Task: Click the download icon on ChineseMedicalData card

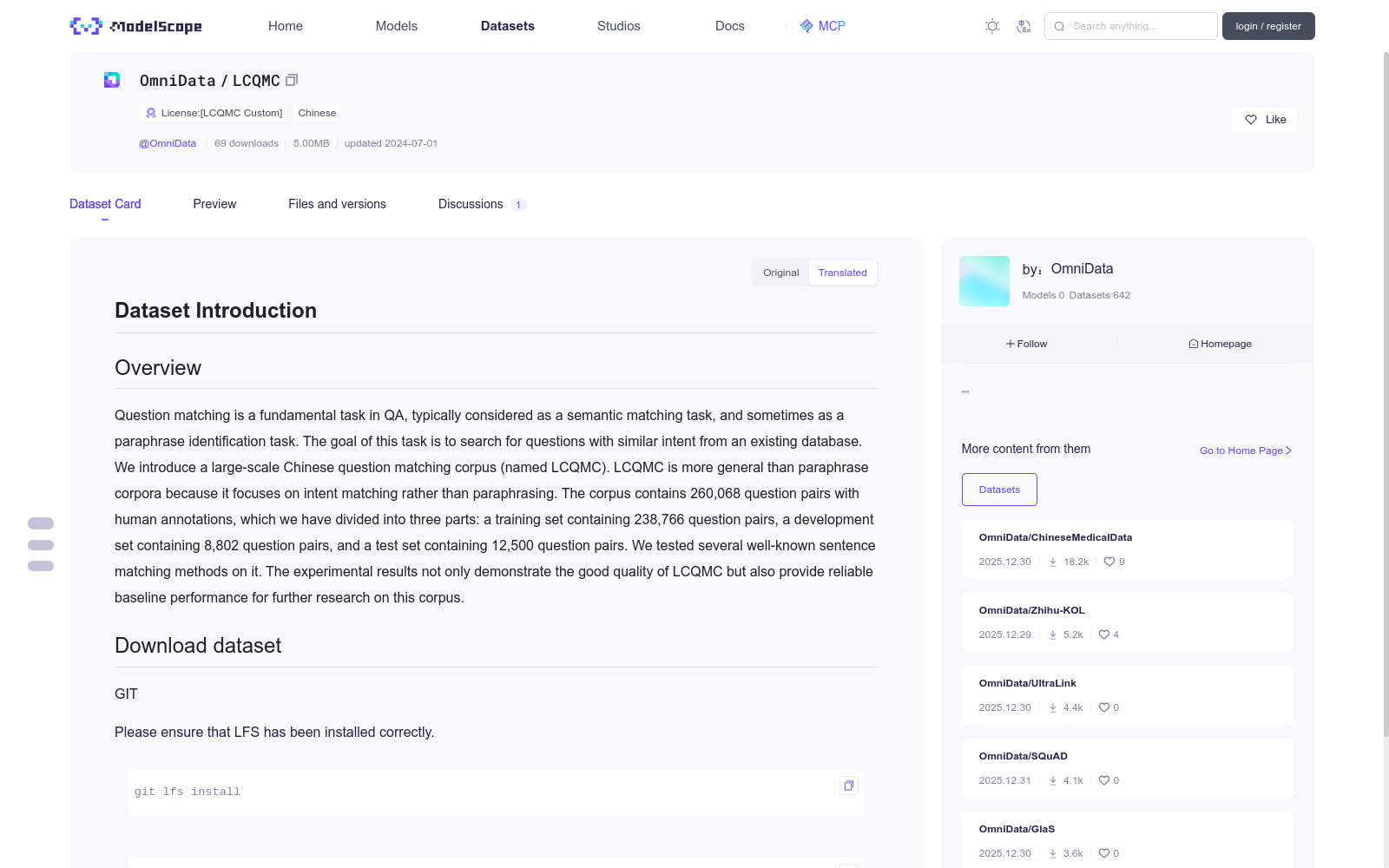Action: pyautogui.click(x=1053, y=562)
